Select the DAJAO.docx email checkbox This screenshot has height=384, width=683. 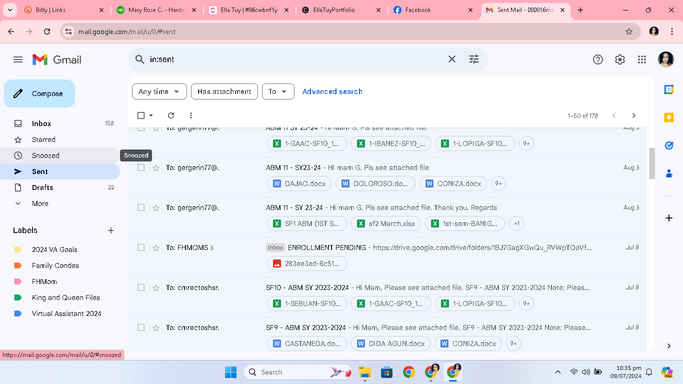pos(141,168)
